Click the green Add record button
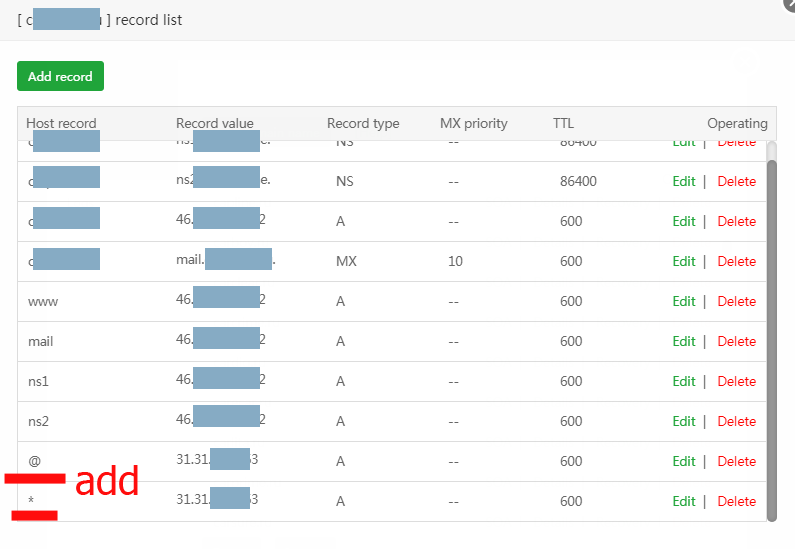The height and width of the screenshot is (549, 795). (x=60, y=76)
